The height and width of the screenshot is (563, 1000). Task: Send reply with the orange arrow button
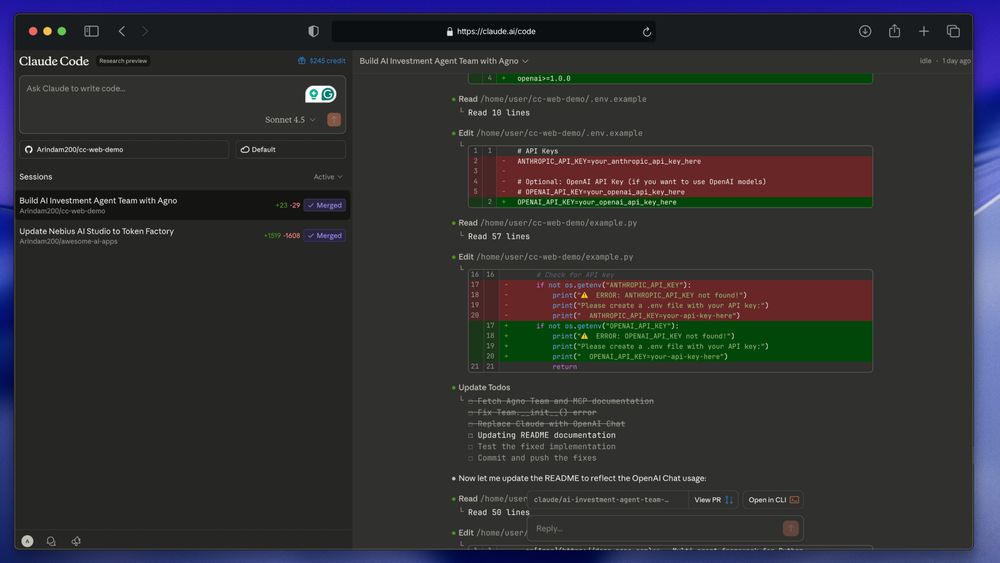[790, 528]
